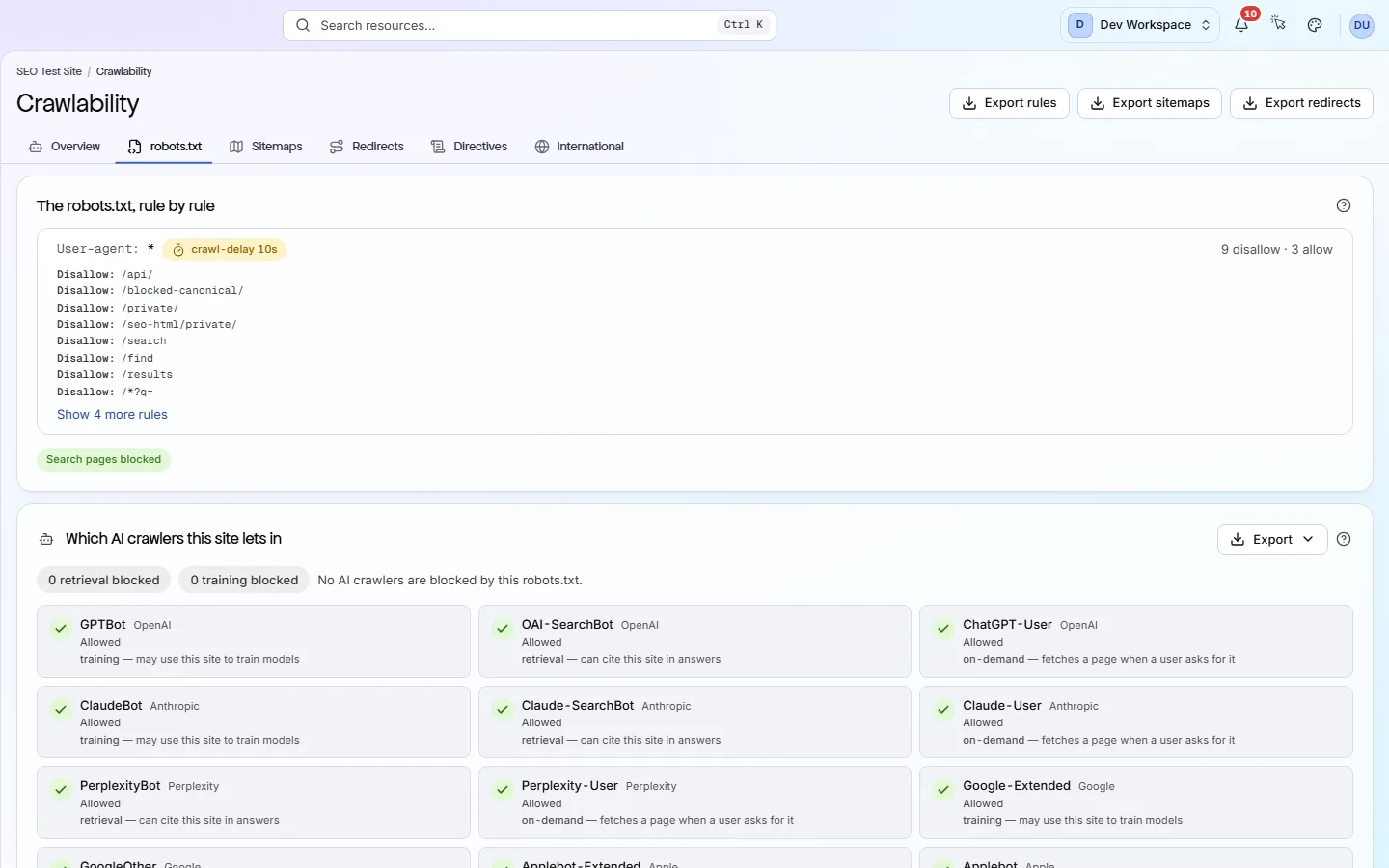Click the 'Disallow: /*?q=' rule line
The height and width of the screenshot is (868, 1389).
click(105, 393)
